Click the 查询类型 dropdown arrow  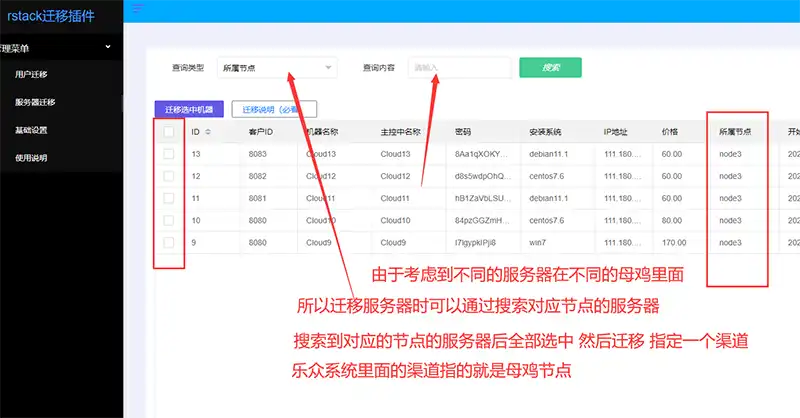click(329, 68)
